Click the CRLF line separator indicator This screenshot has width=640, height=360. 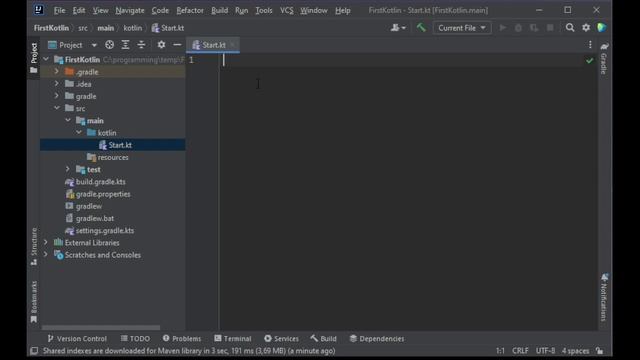coord(520,351)
